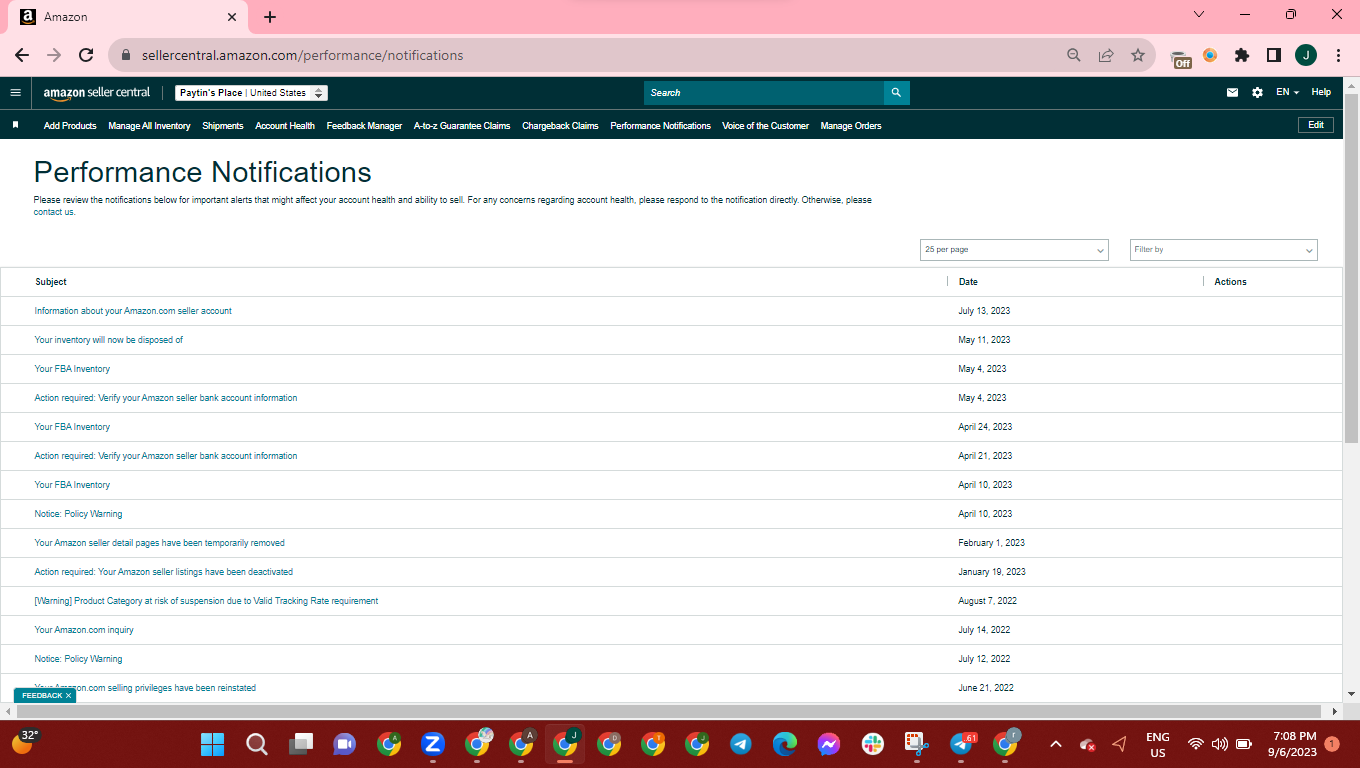
Task: Click the Amazon Seller Central logo
Action: point(96,93)
